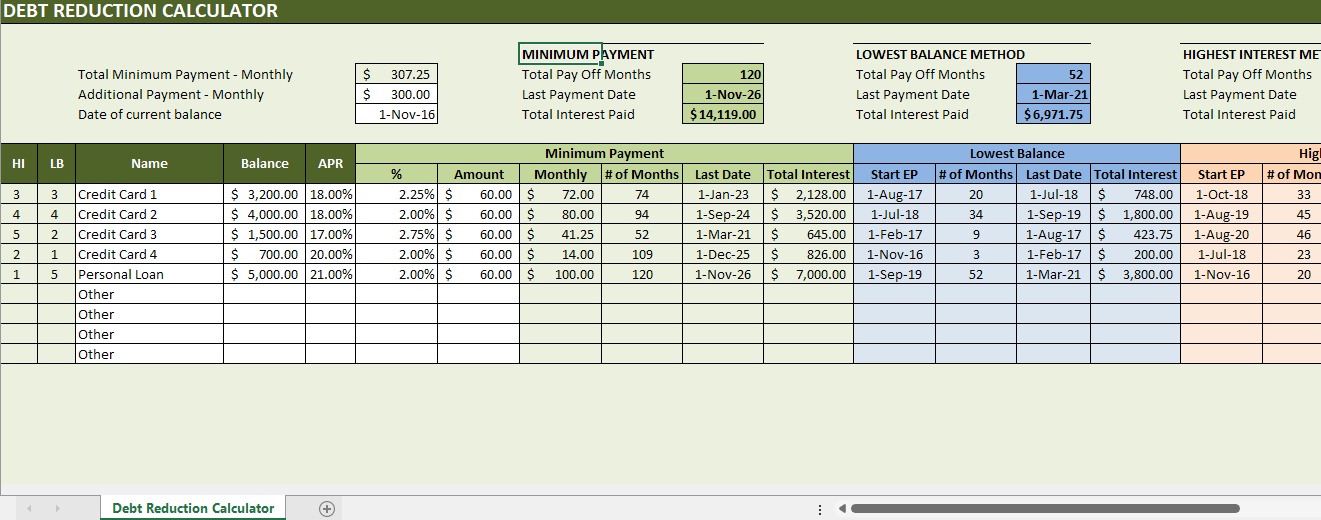The height and width of the screenshot is (520, 1321).
Task: Select the MINIMUM PAYMENT heading cell
Action: [x=560, y=54]
